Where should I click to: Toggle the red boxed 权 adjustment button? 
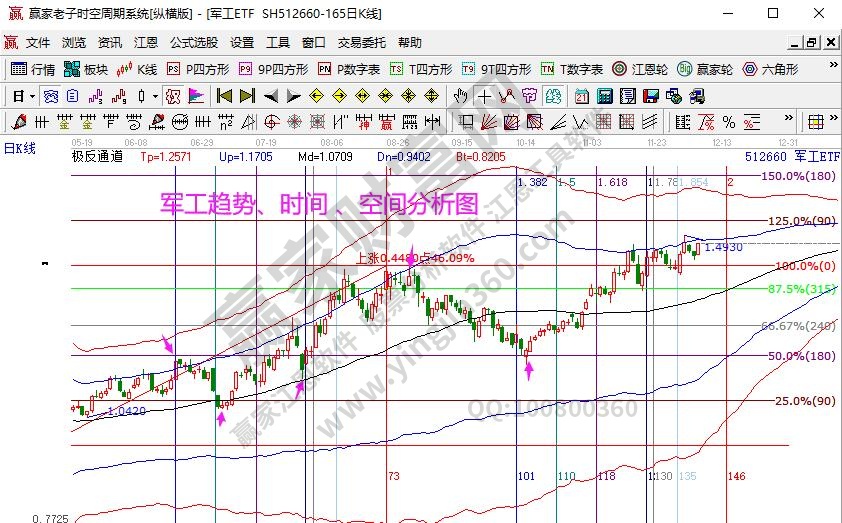[173, 96]
